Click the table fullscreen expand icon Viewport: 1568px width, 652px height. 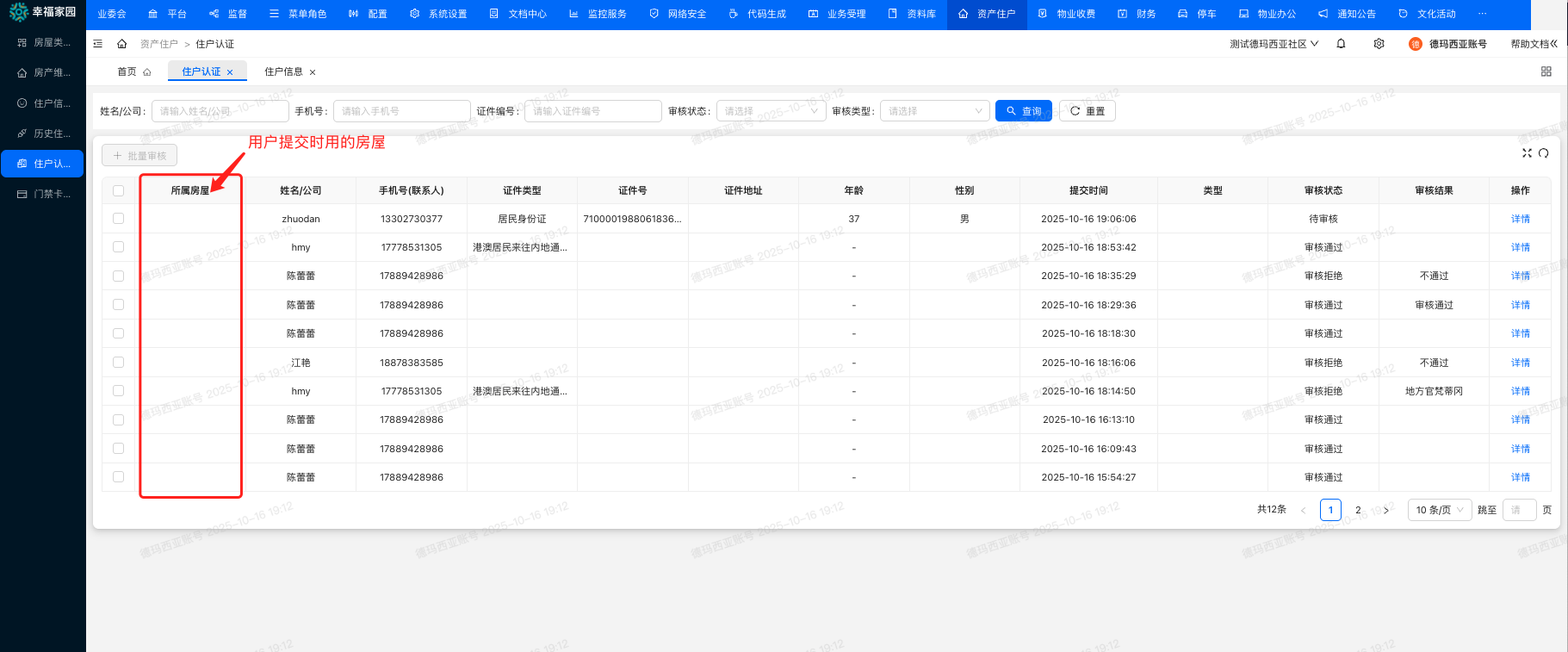point(1527,153)
